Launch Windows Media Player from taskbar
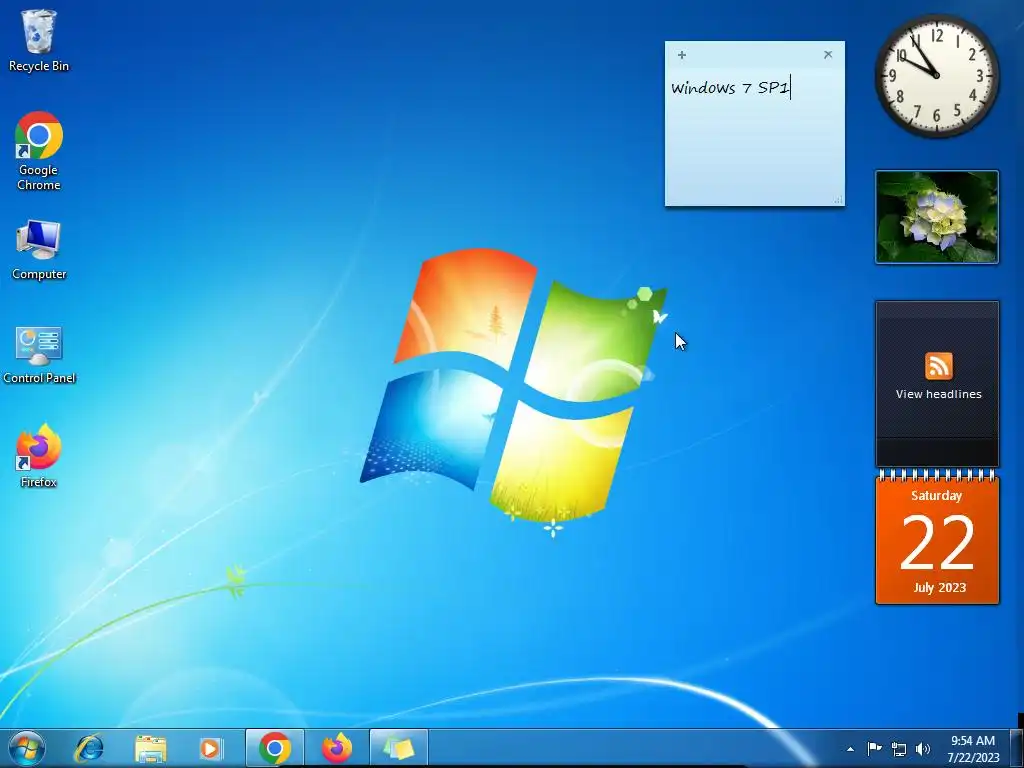 [x=210, y=748]
